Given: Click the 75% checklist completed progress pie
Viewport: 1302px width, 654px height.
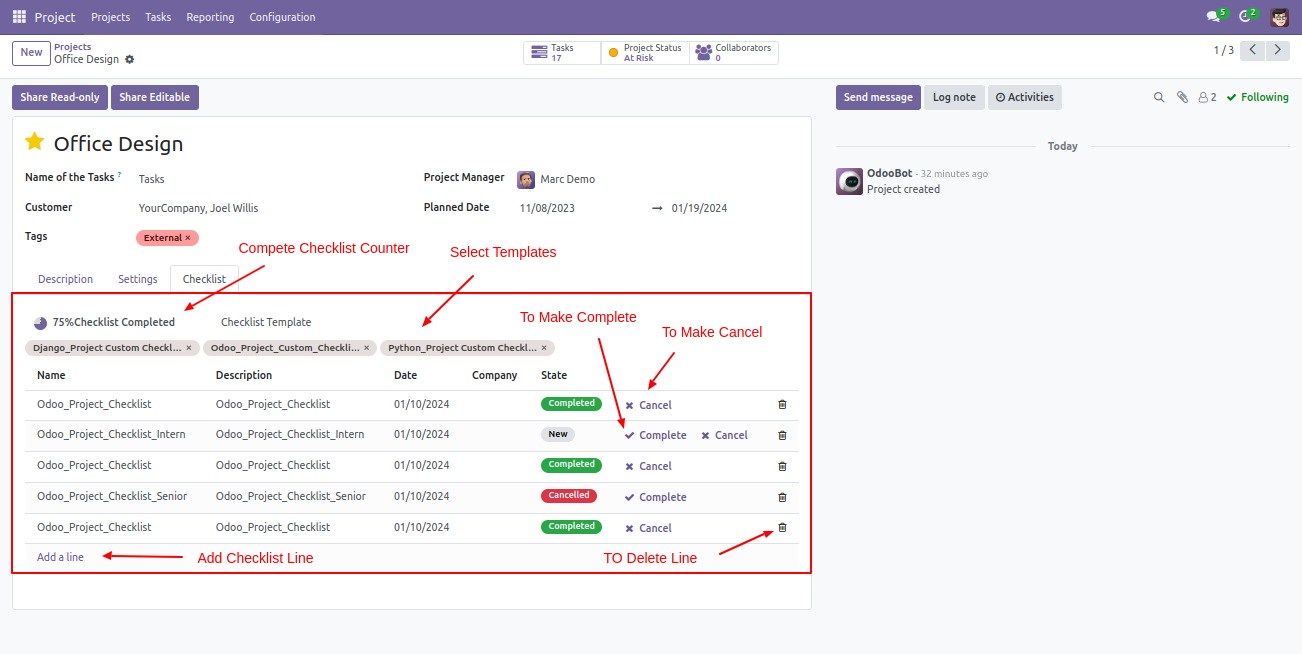Looking at the screenshot, I should click(x=40, y=323).
